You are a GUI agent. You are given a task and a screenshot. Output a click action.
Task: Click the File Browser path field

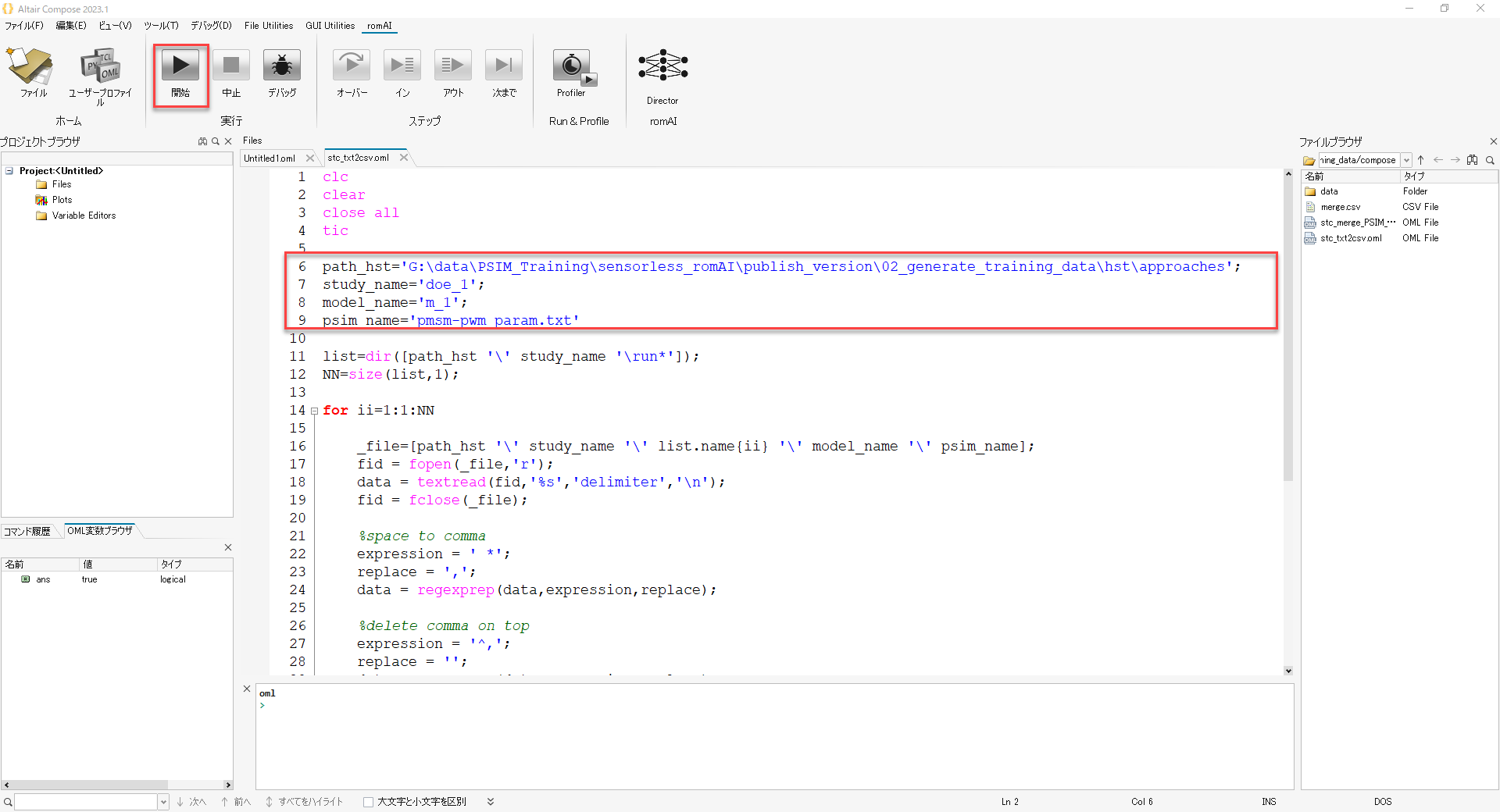tap(1359, 160)
